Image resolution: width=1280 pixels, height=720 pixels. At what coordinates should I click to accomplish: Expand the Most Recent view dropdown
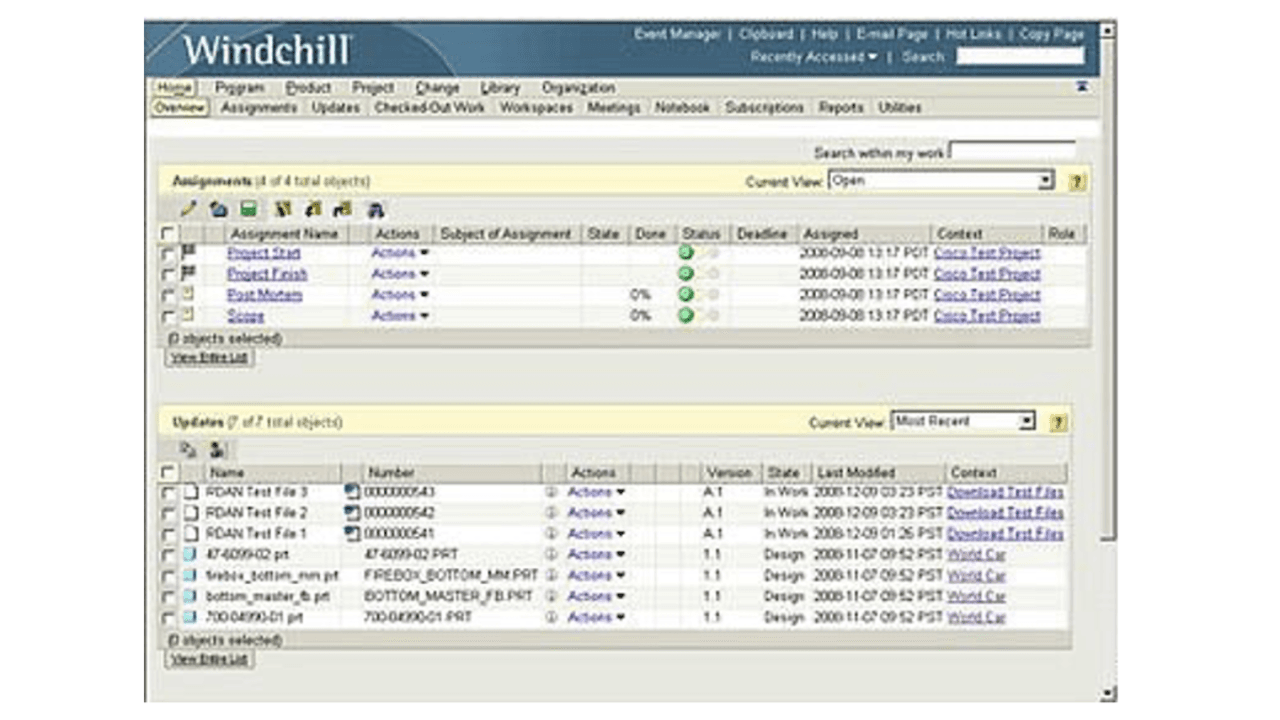click(963, 421)
